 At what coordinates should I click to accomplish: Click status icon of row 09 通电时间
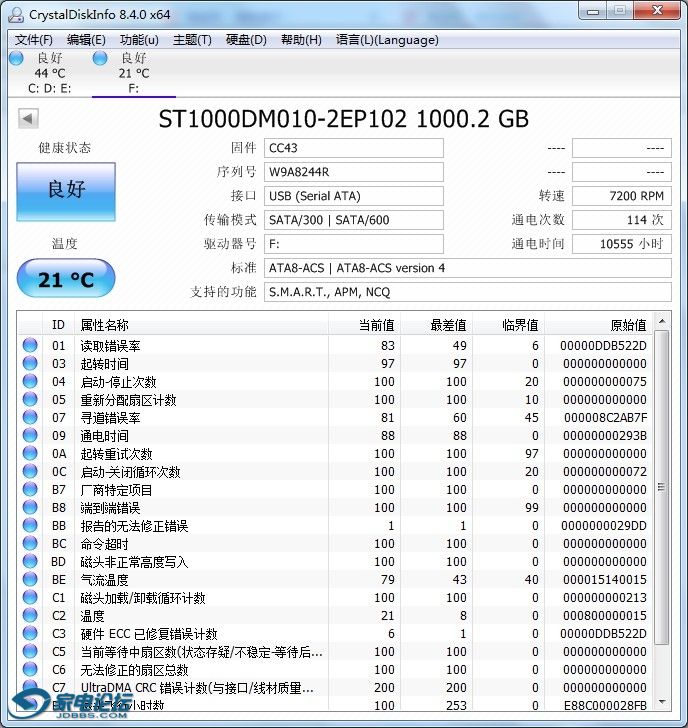pyautogui.click(x=30, y=435)
